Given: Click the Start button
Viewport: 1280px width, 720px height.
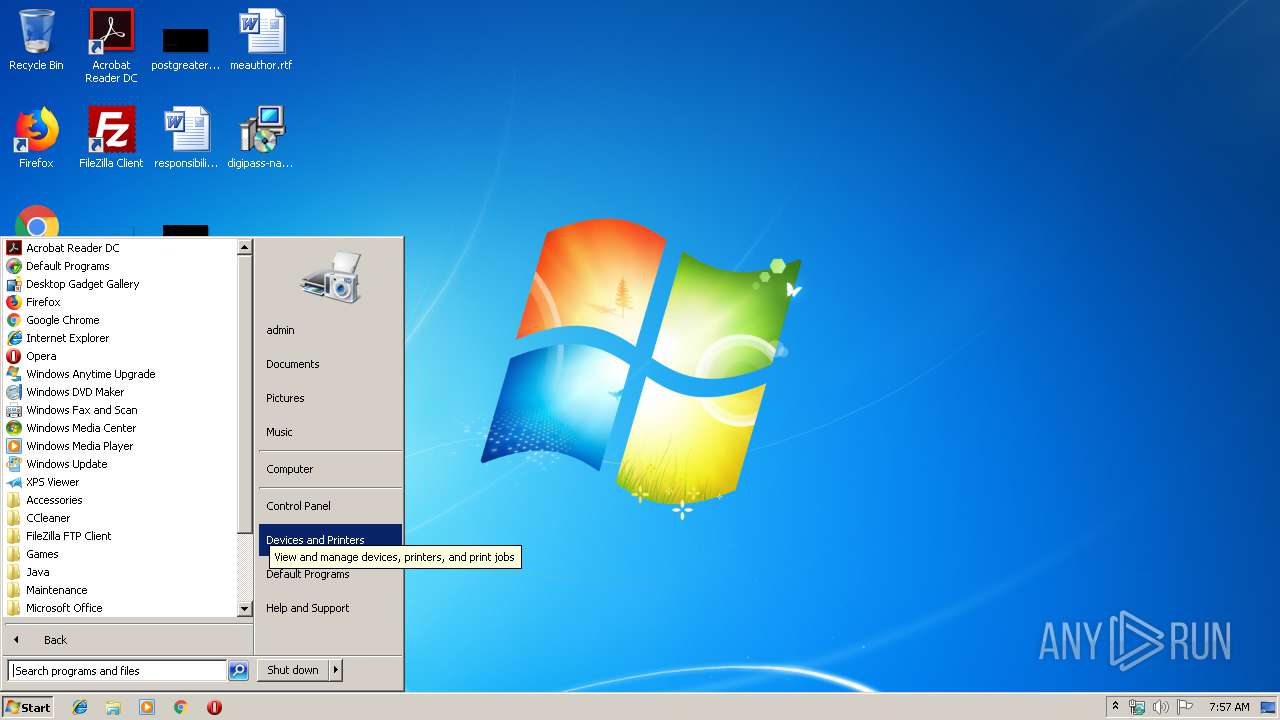Looking at the screenshot, I should click(28, 707).
